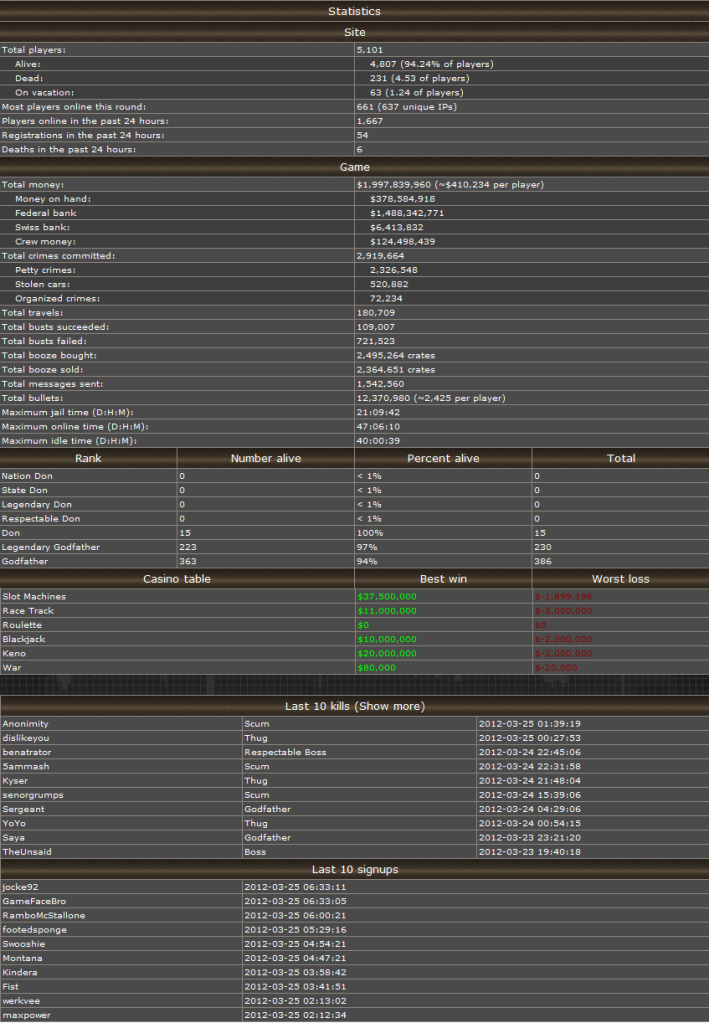Click Blackjack casino table row label
The height and width of the screenshot is (1023, 709).
click(x=23, y=639)
